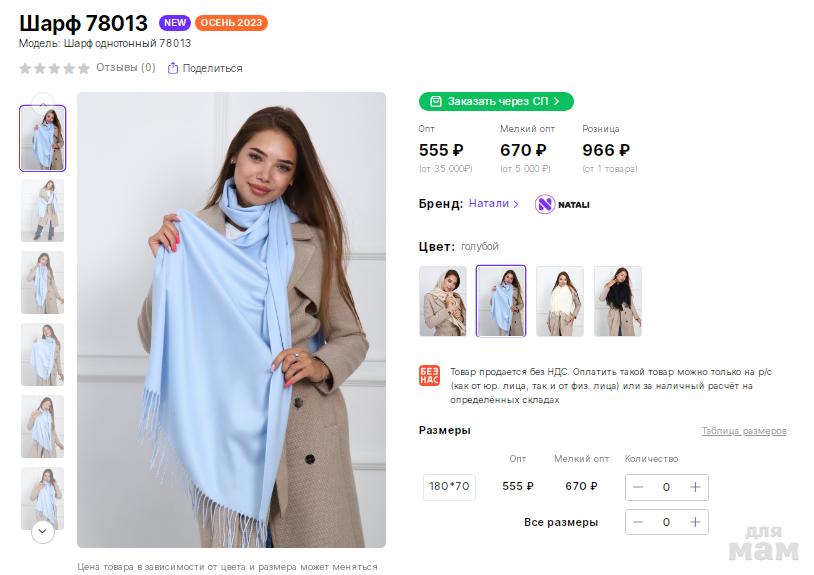
Task: Open the Натали brand link with chevron
Action: click(x=494, y=204)
